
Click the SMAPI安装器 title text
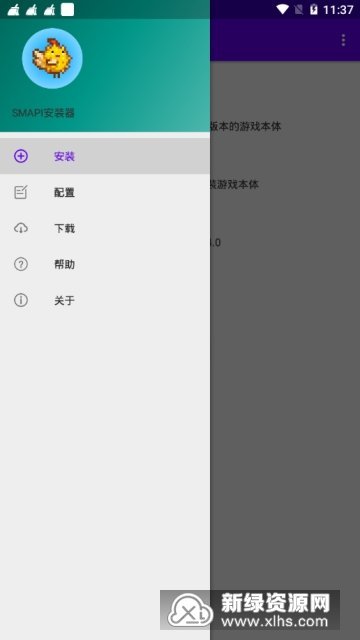(43, 113)
